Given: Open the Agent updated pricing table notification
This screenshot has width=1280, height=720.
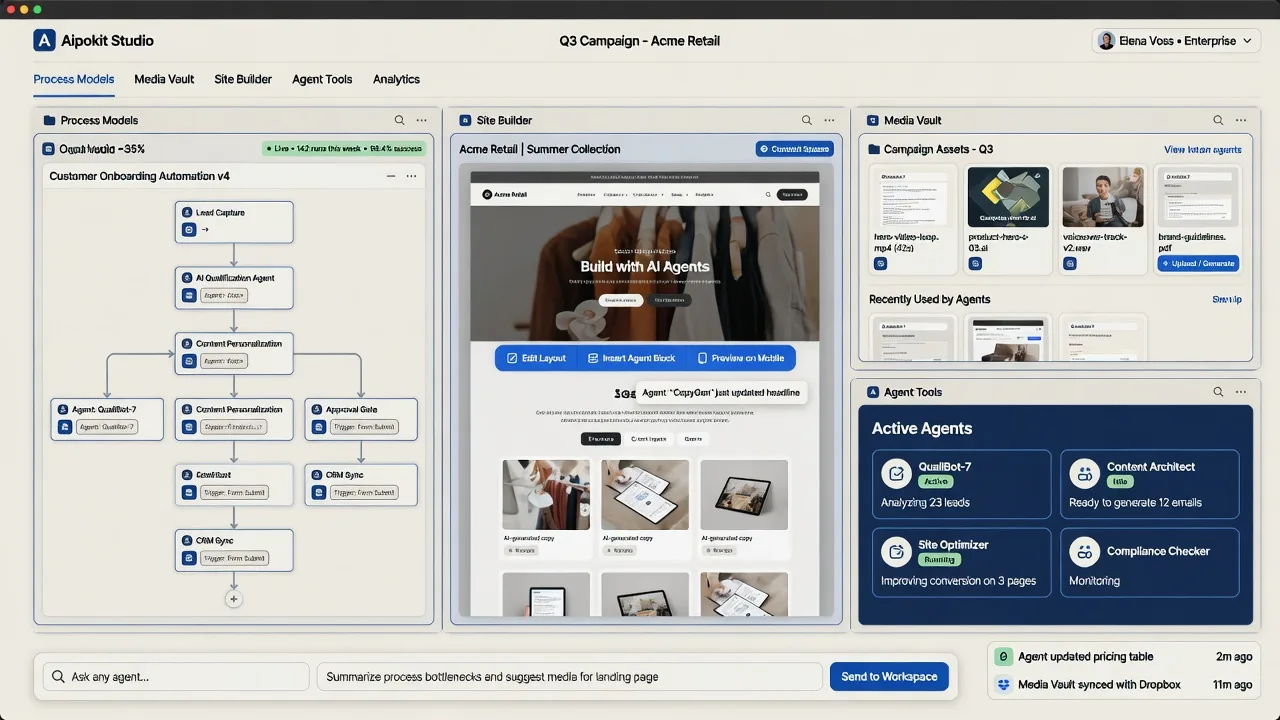Looking at the screenshot, I should coord(1124,657).
